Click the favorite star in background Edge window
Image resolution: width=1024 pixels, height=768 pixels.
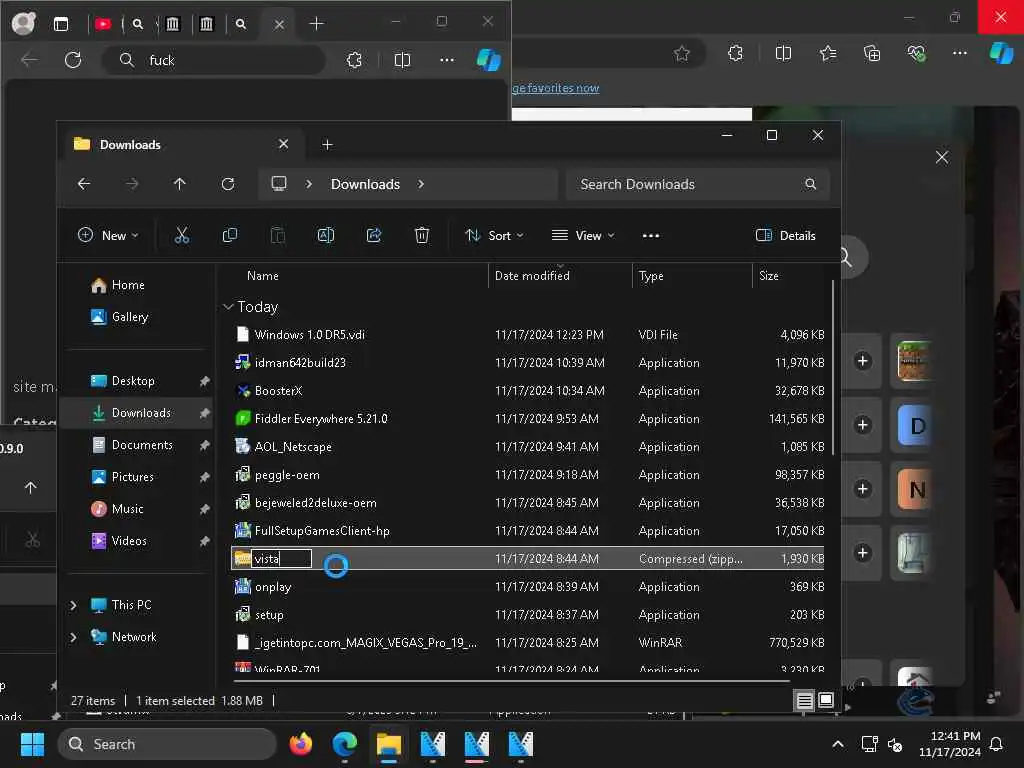pos(682,54)
